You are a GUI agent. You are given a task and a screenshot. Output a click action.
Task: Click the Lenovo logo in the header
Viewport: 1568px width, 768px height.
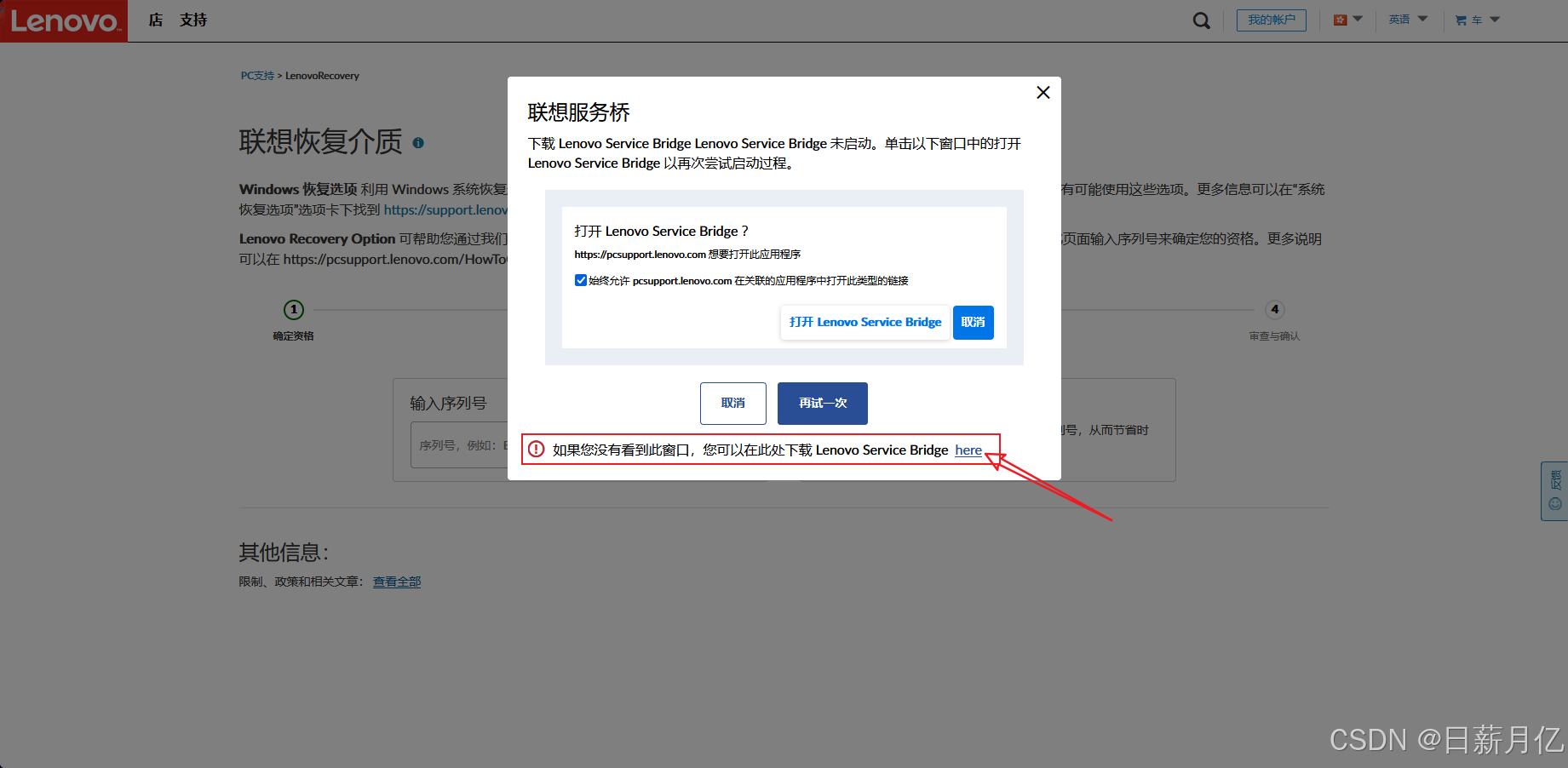point(64,20)
